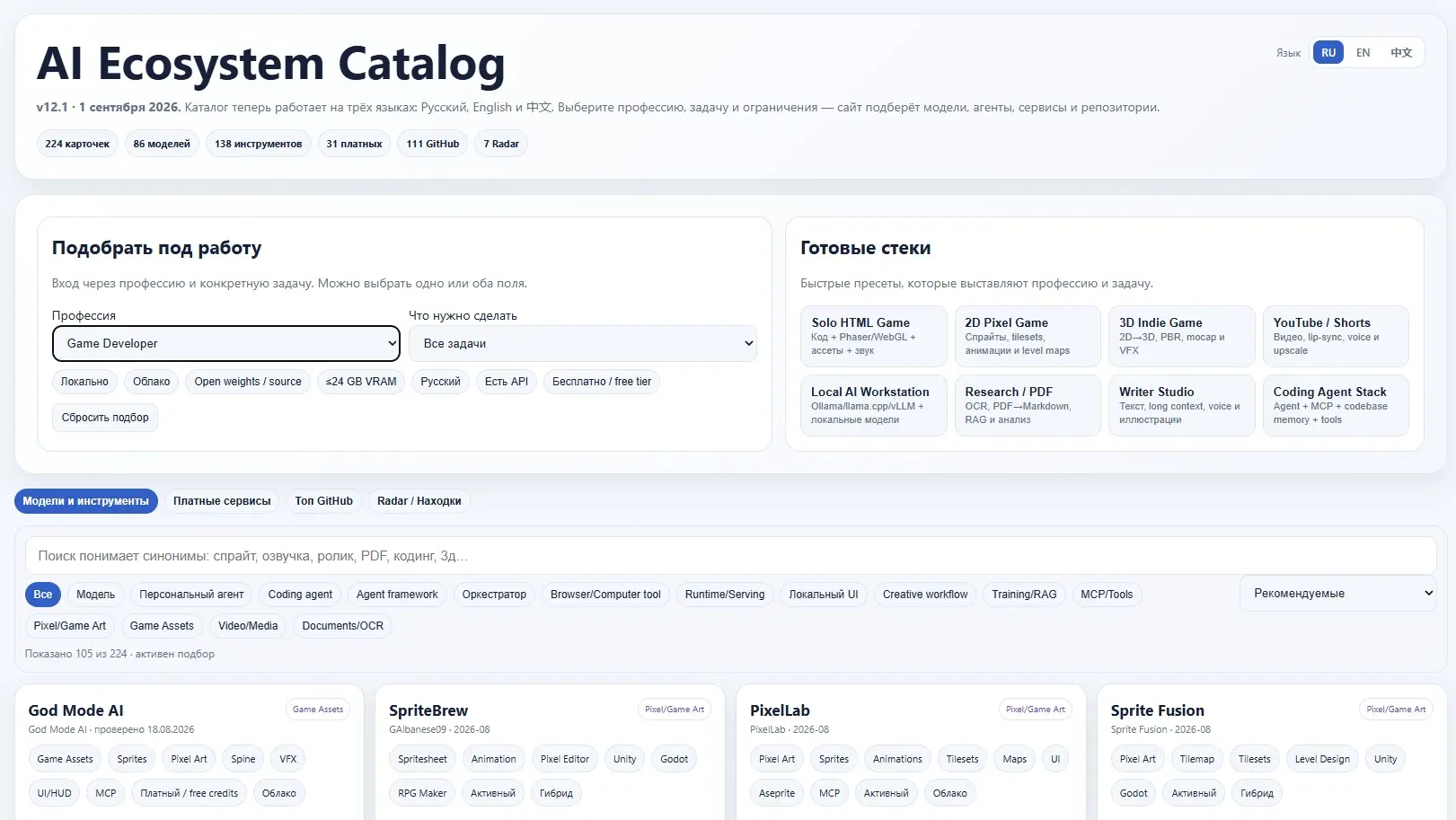Filter by the Pixel/Game Art category chip
1456x820 pixels.
[70, 626]
